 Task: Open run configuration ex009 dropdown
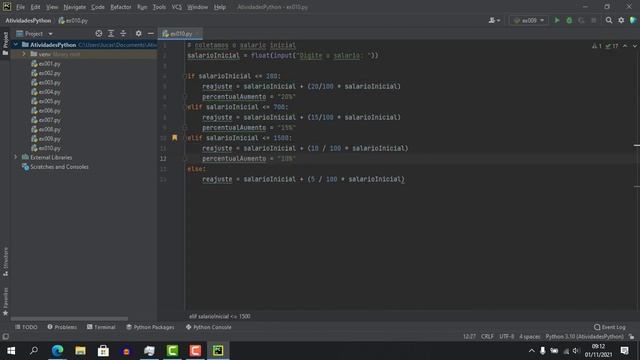529,20
